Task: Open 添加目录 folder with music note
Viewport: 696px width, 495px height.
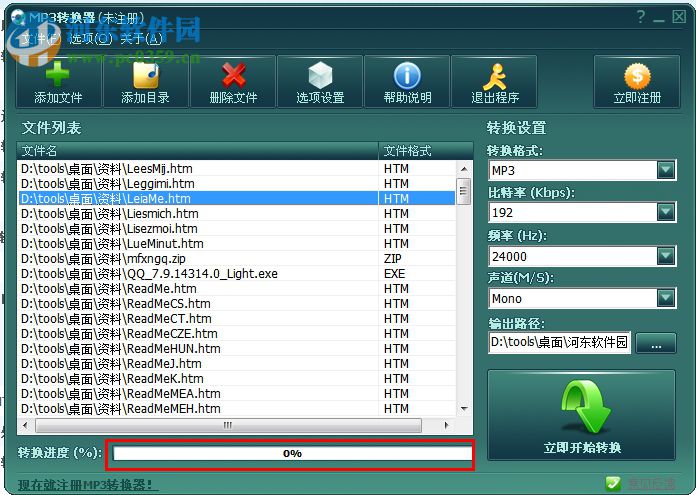Action: [146, 75]
